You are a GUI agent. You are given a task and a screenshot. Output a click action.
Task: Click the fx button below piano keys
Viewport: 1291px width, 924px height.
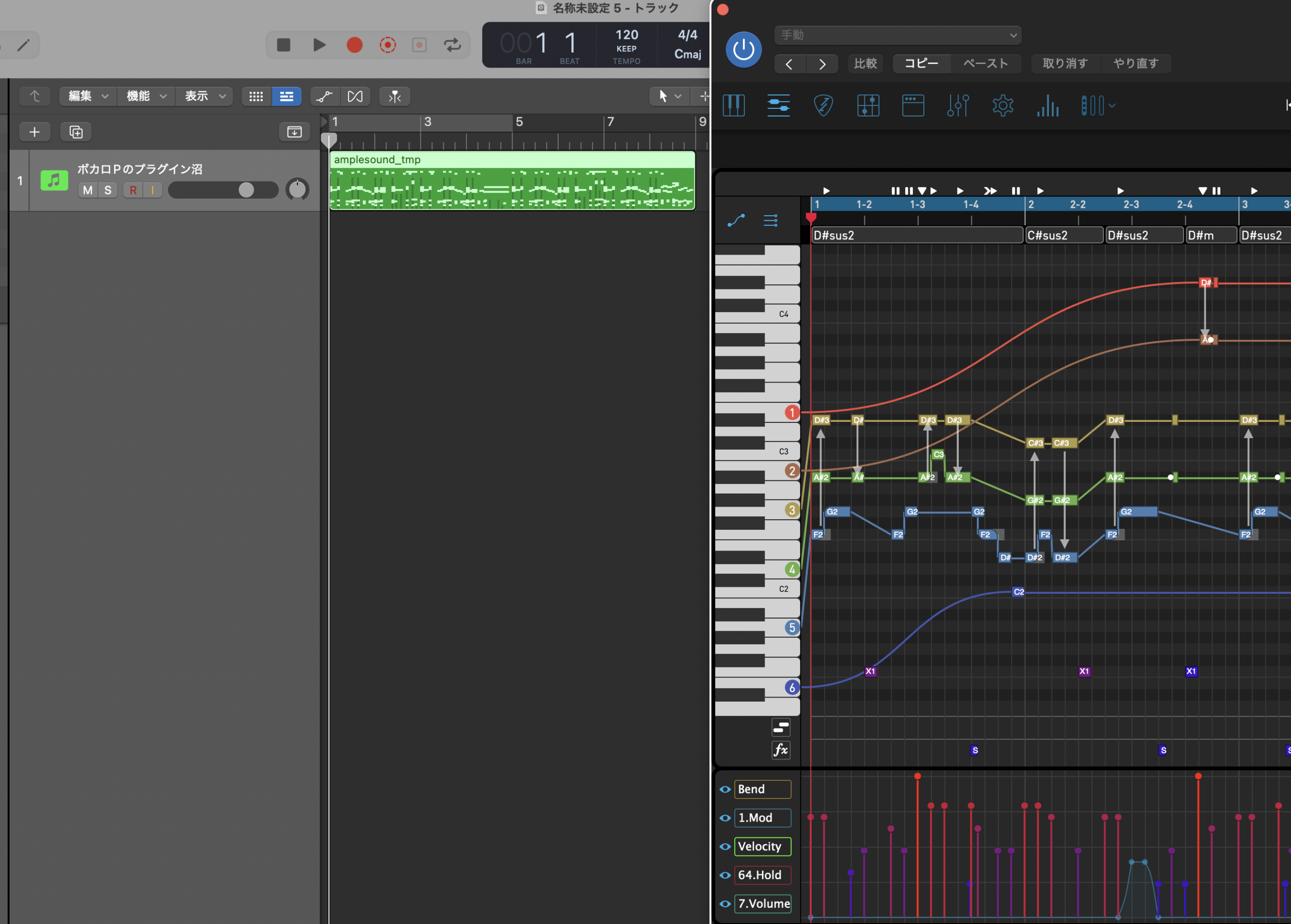click(781, 750)
